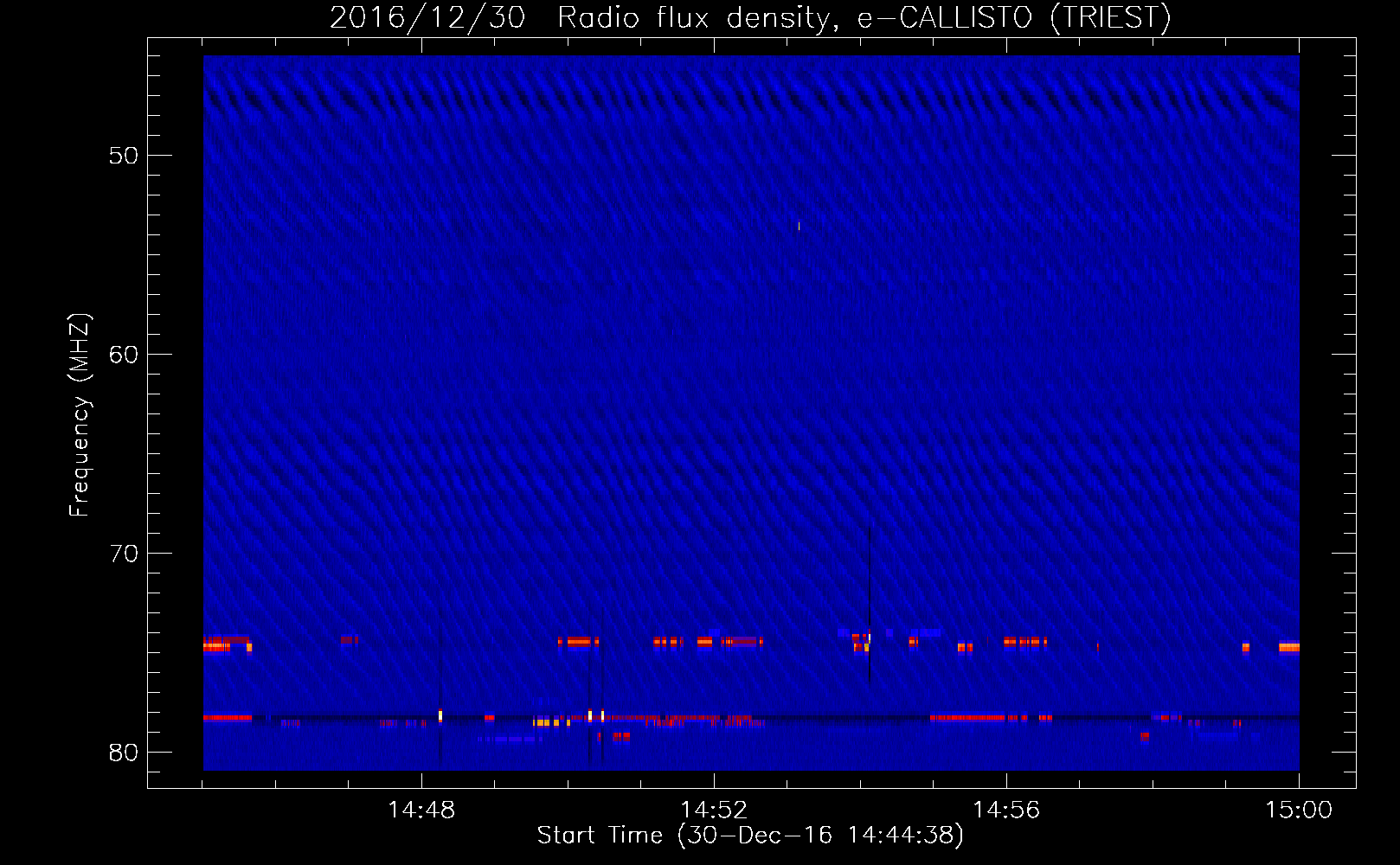This screenshot has width=1400, height=865.
Task: Click the plot title '2016/12/30 Radio flux density, e-CALLISTO (TRIEST)'
Action: coord(750,17)
